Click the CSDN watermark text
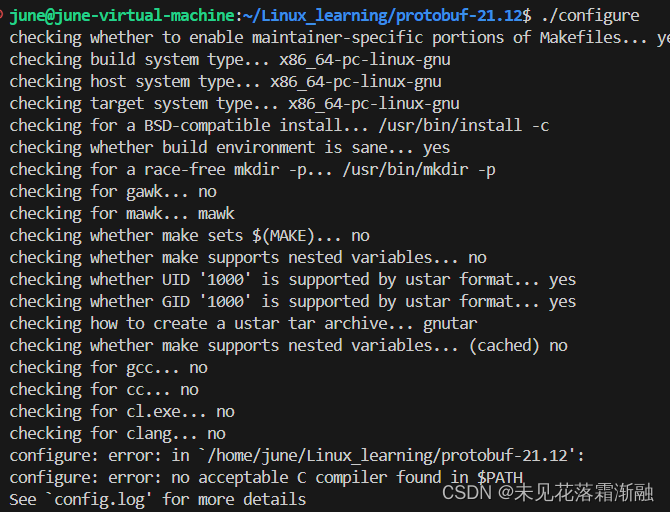This screenshot has height=512, width=670. (x=548, y=493)
